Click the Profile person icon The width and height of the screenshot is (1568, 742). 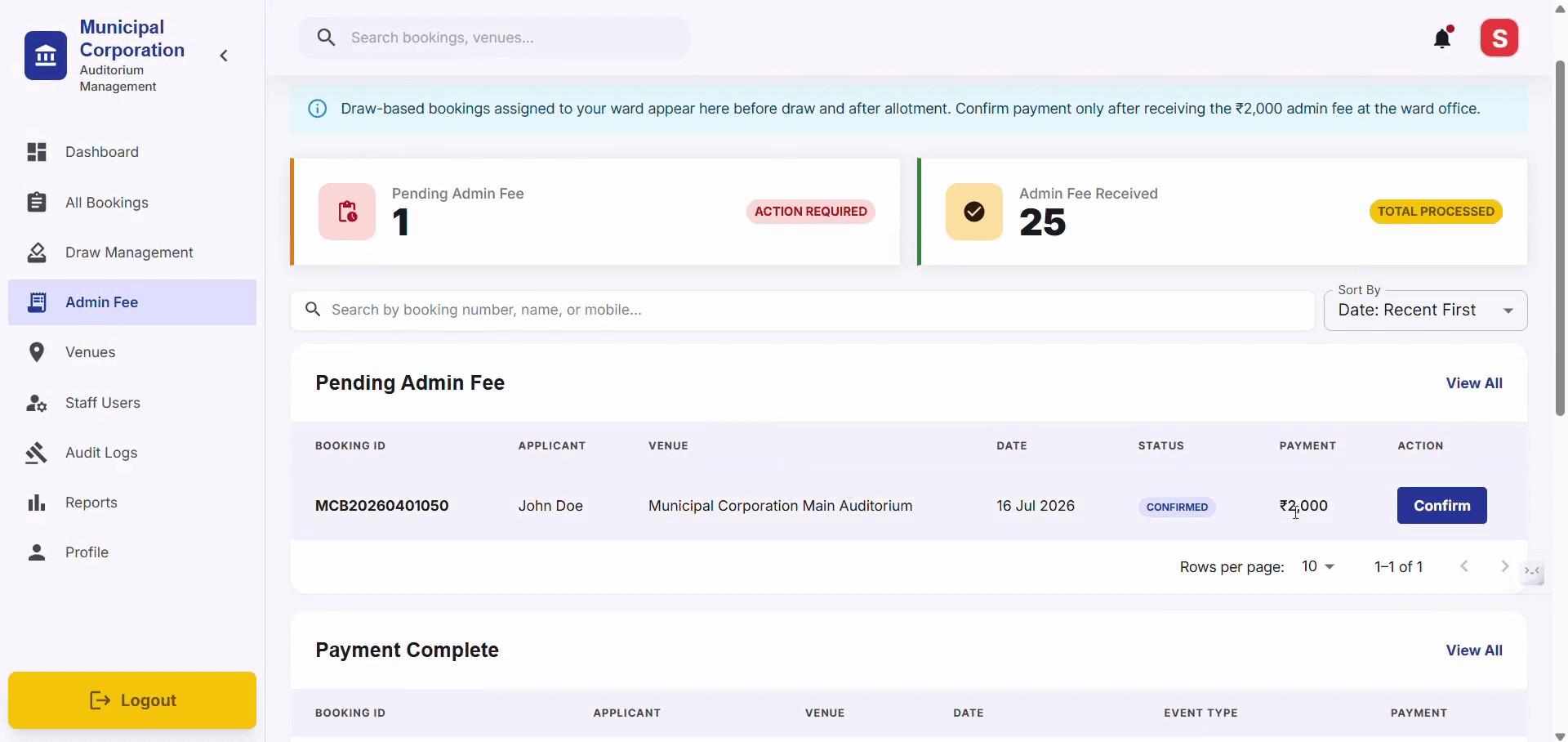[x=37, y=552]
